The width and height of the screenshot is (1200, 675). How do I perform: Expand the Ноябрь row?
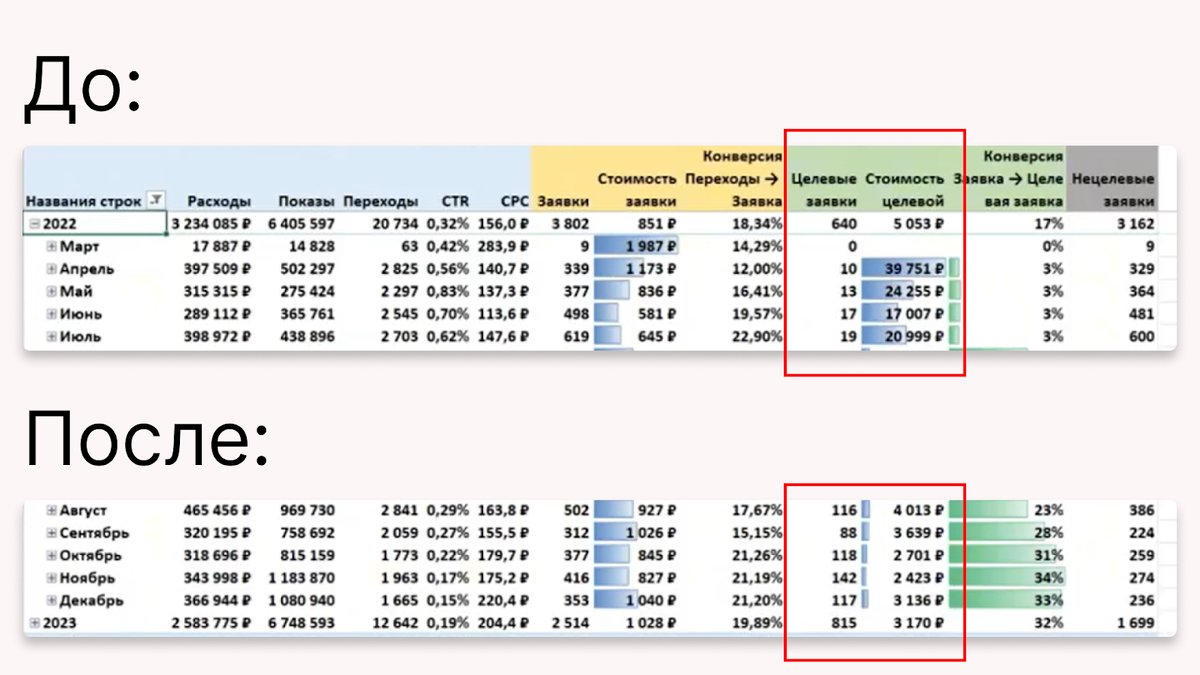pyautogui.click(x=52, y=578)
